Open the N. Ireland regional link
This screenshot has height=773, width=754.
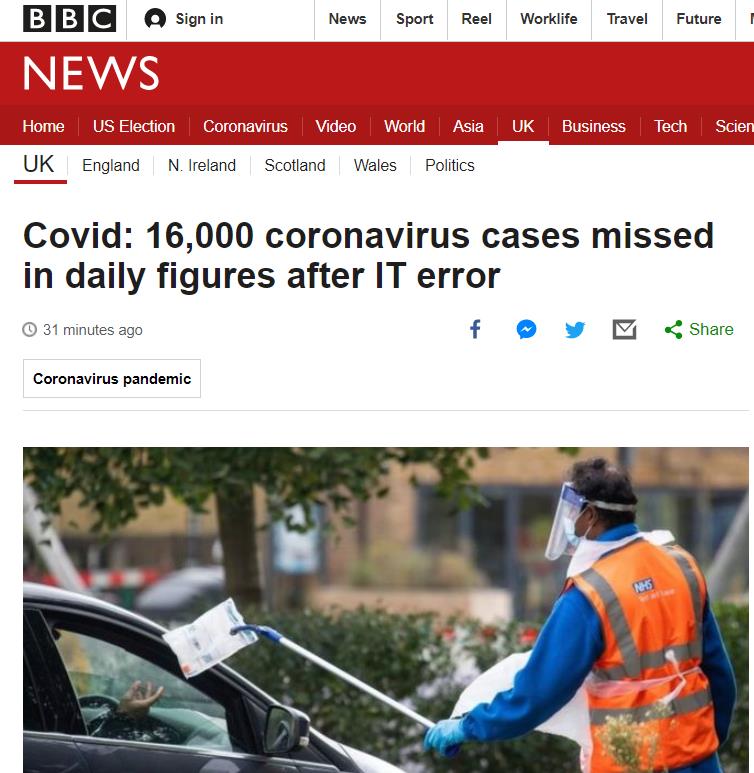point(202,165)
